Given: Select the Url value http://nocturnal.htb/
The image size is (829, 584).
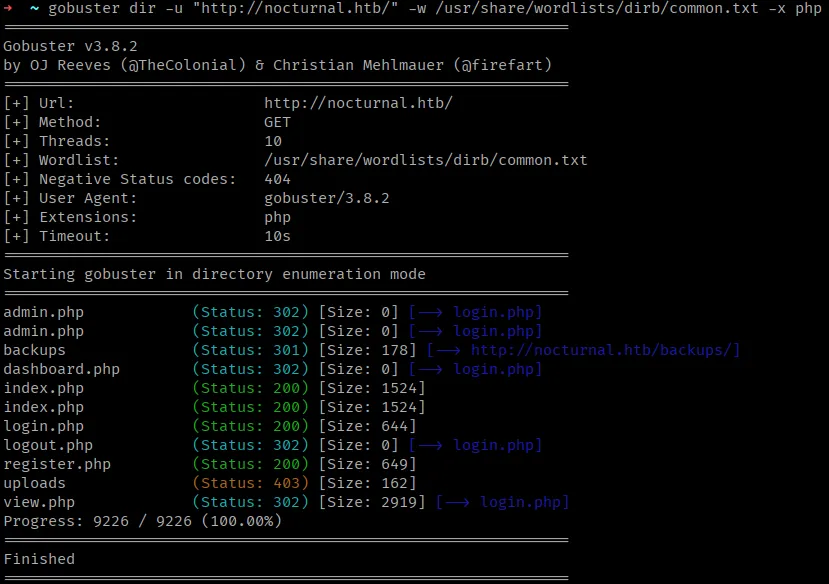Looking at the screenshot, I should pyautogui.click(x=358, y=103).
